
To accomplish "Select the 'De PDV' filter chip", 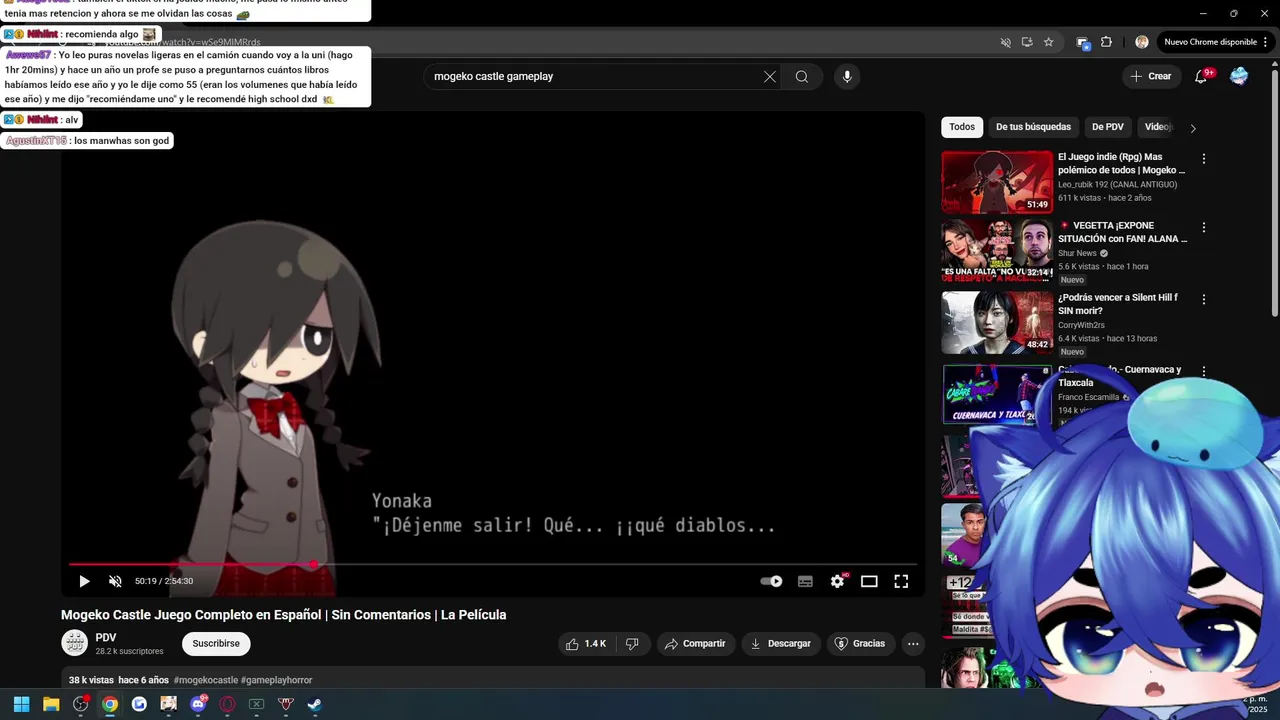I will click(1108, 127).
